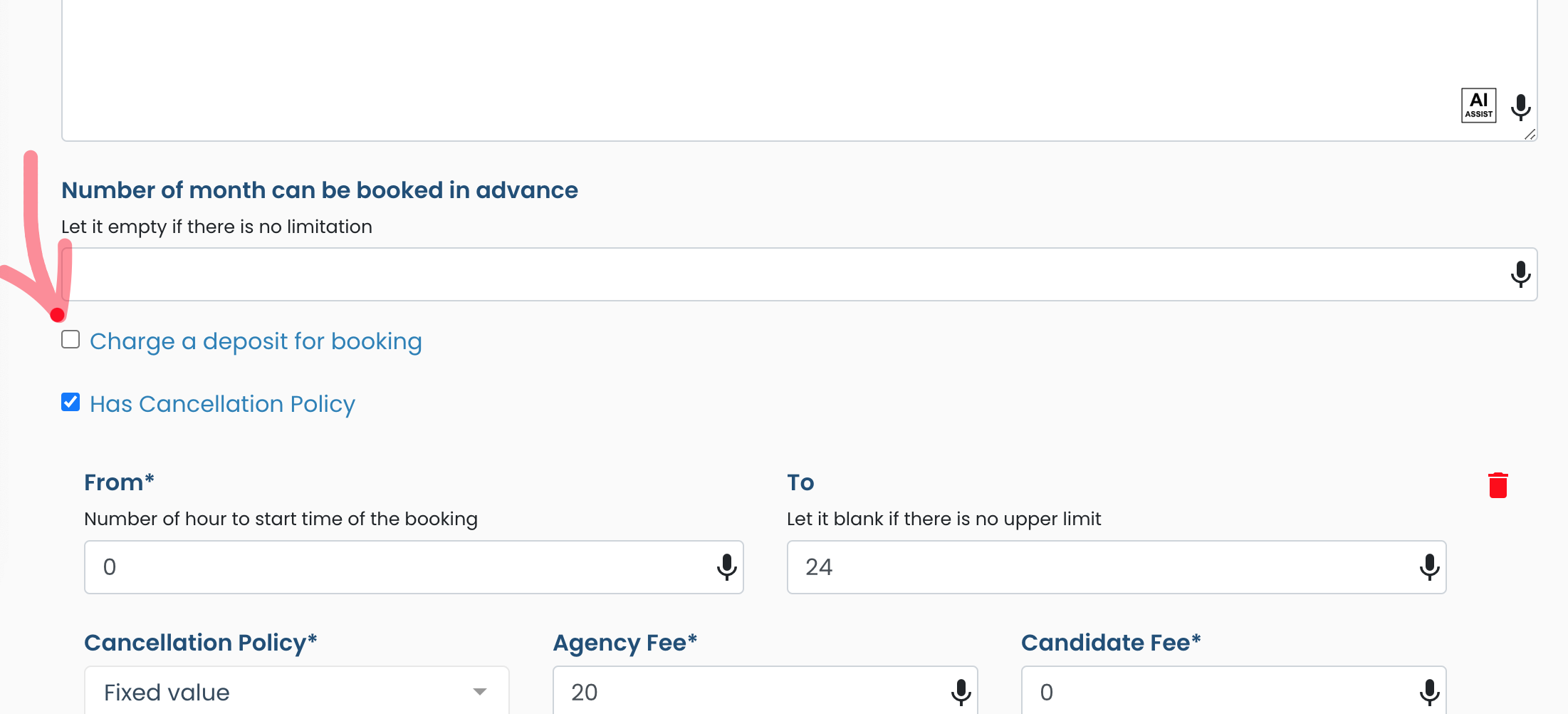Click microphone icon in Candidate Fee field
The height and width of the screenshot is (714, 1568).
[x=1429, y=692]
